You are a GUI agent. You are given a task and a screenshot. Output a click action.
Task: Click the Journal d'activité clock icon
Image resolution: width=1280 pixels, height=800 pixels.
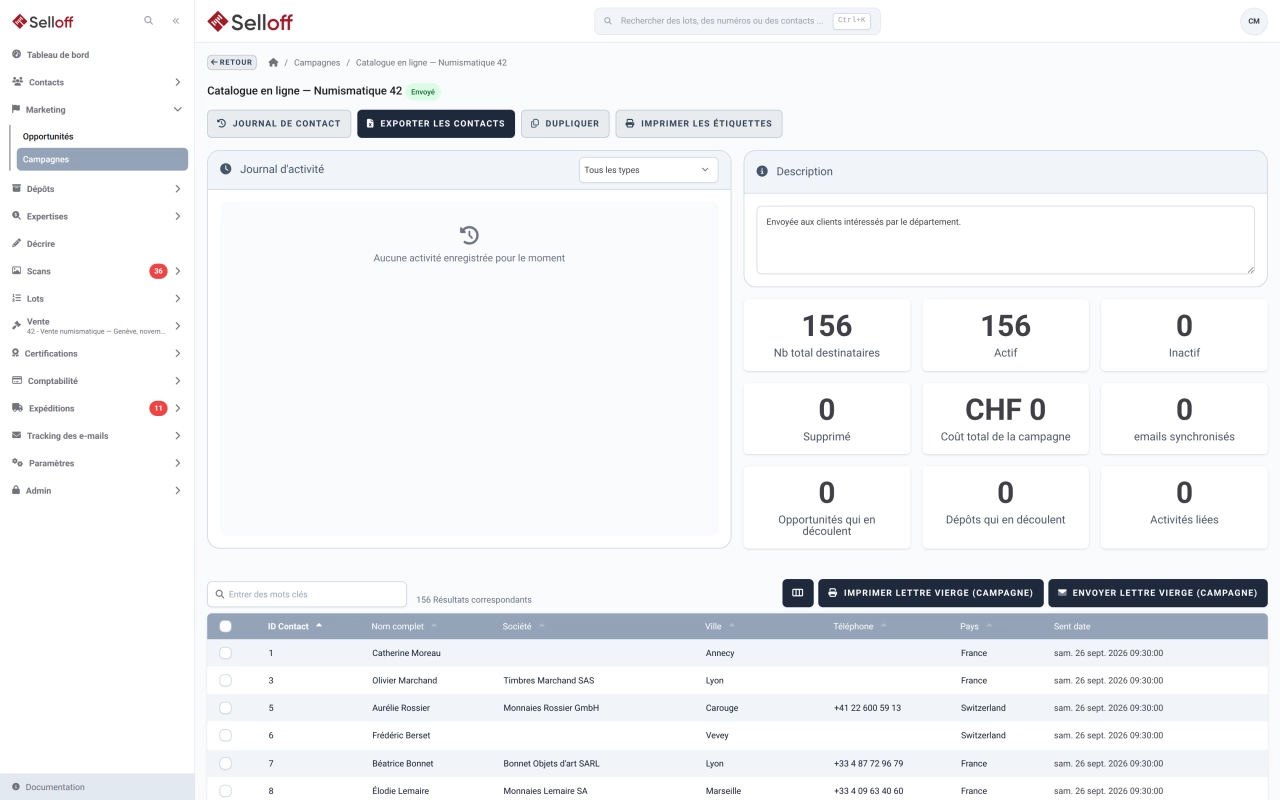226,170
